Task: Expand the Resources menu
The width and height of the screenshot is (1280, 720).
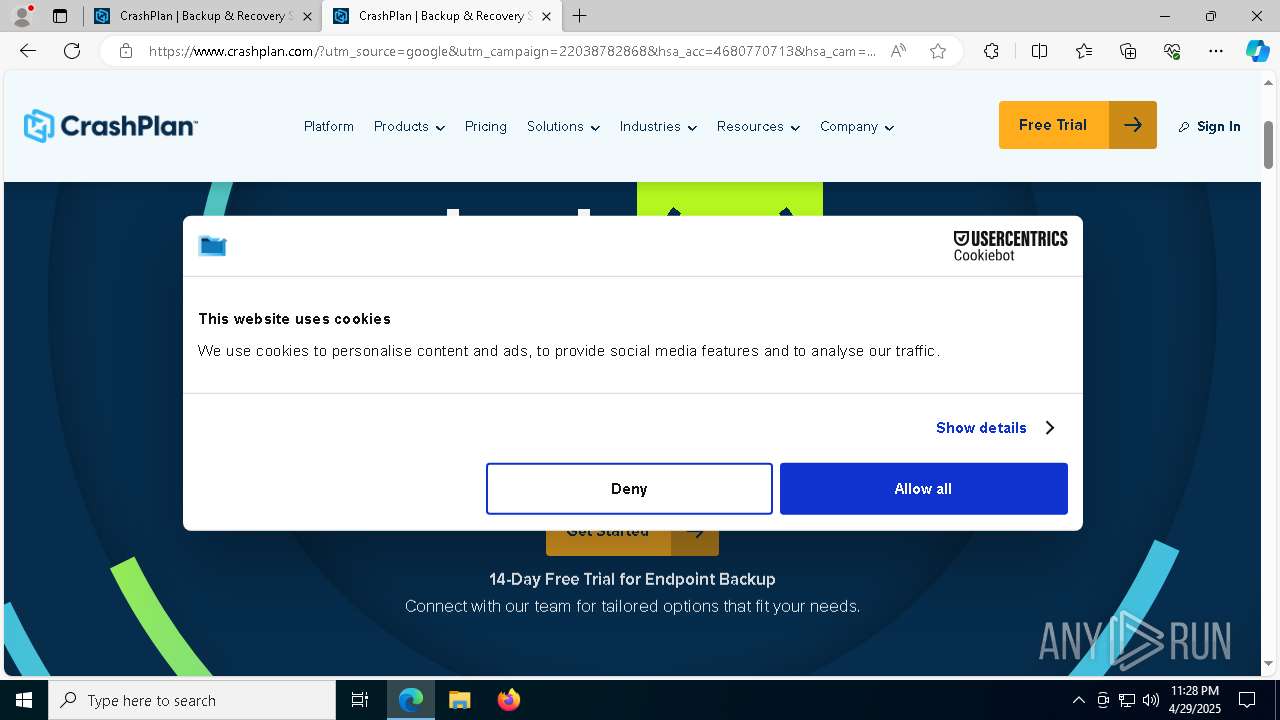Action: [x=758, y=126]
